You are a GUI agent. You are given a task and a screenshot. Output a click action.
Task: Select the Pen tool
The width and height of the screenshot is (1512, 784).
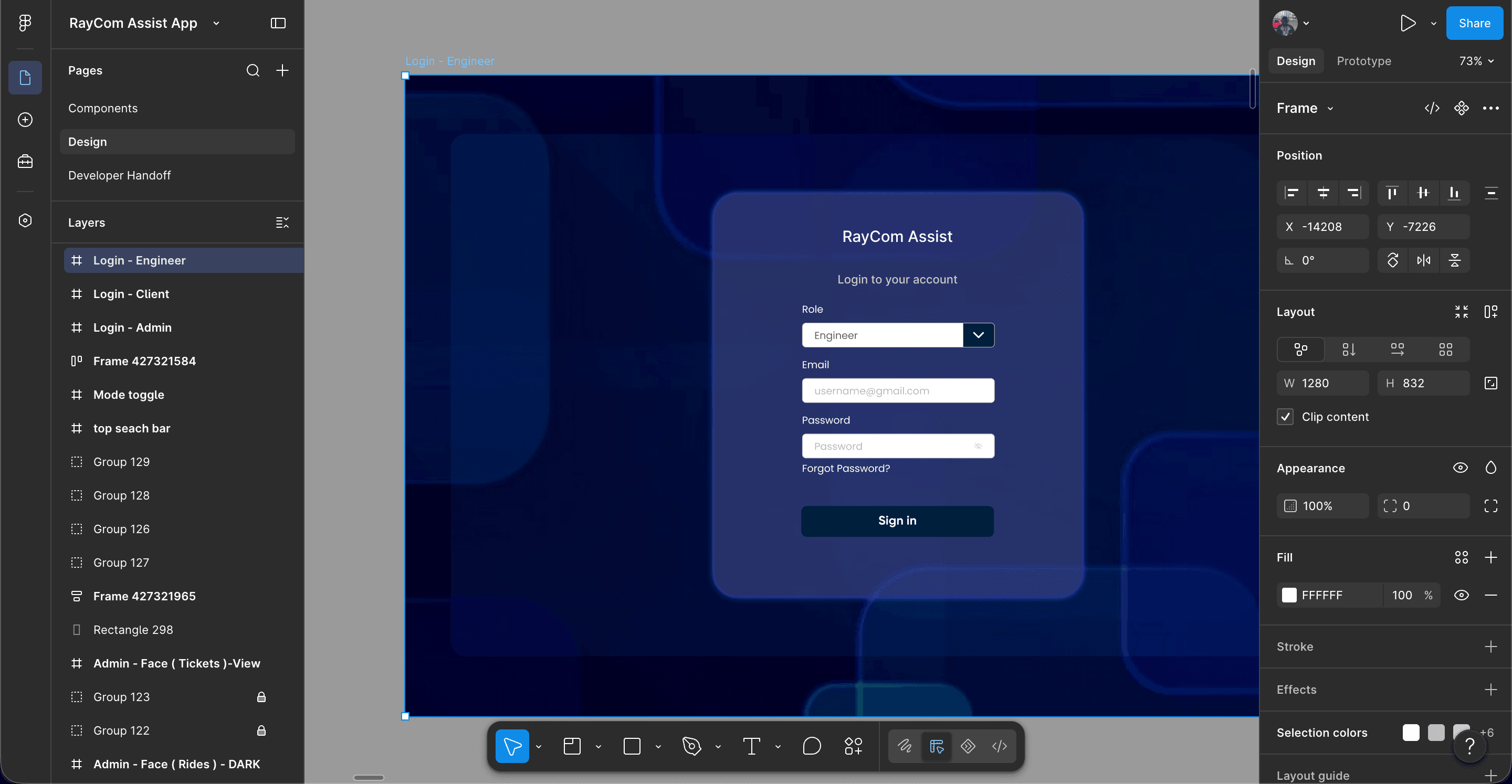pyautogui.click(x=691, y=746)
